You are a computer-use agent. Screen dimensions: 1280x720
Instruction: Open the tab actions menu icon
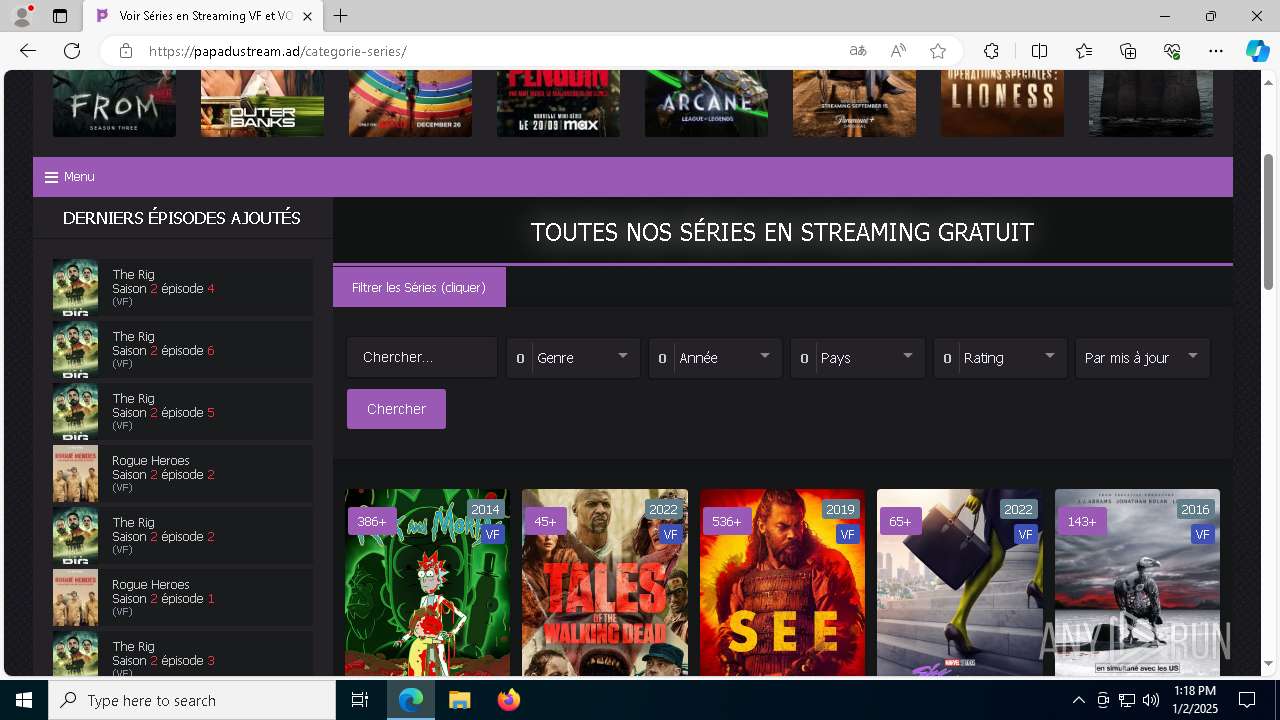[60, 16]
